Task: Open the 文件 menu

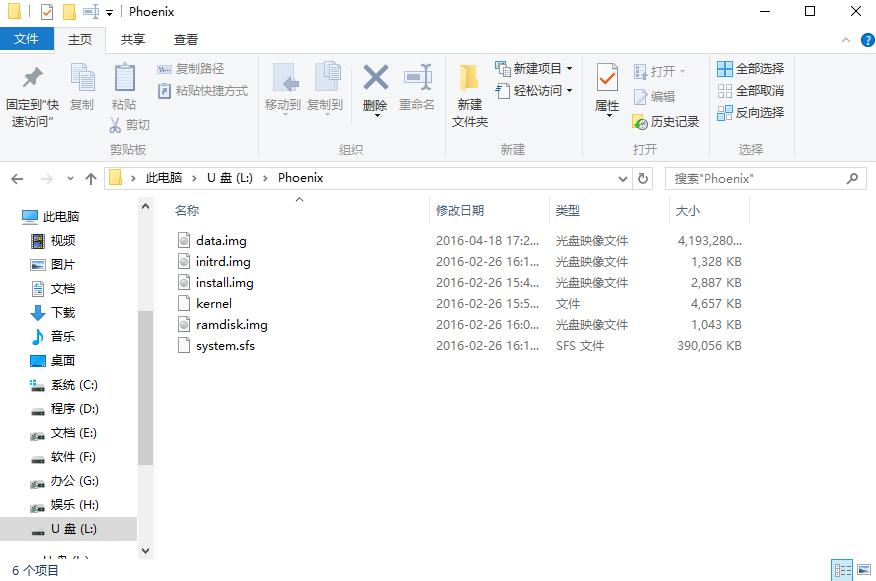Action: tap(28, 39)
